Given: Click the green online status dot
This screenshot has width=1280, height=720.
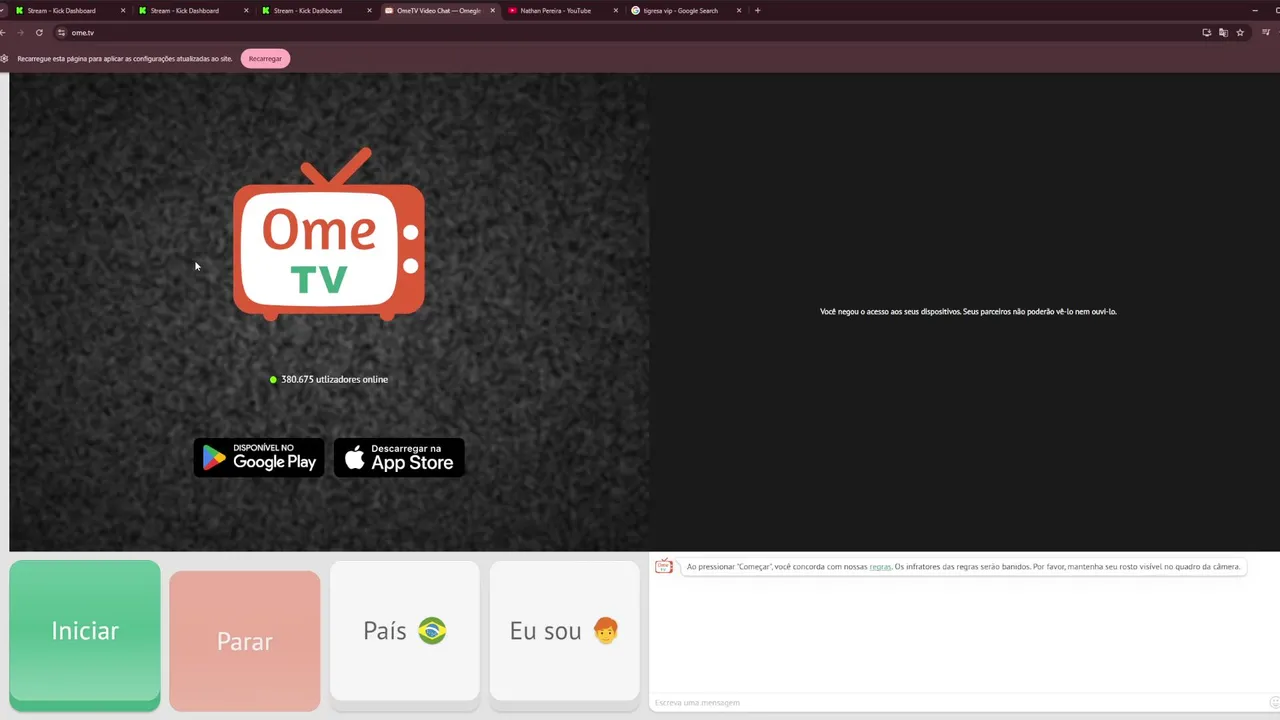Looking at the screenshot, I should click(x=273, y=380).
